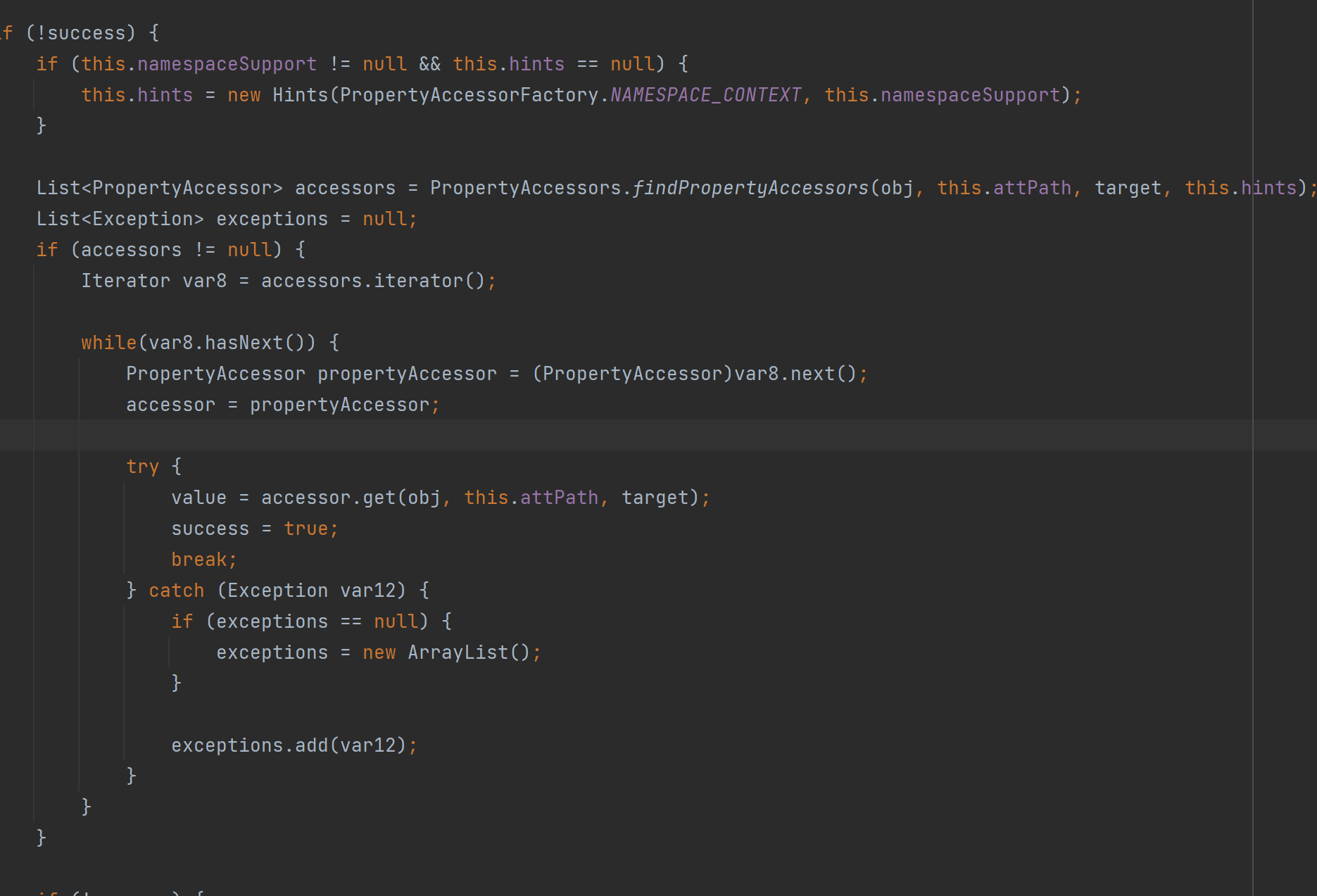Viewport: 1317px width, 896px height.
Task: Click the List<Exception> type declaration
Action: coord(120,219)
